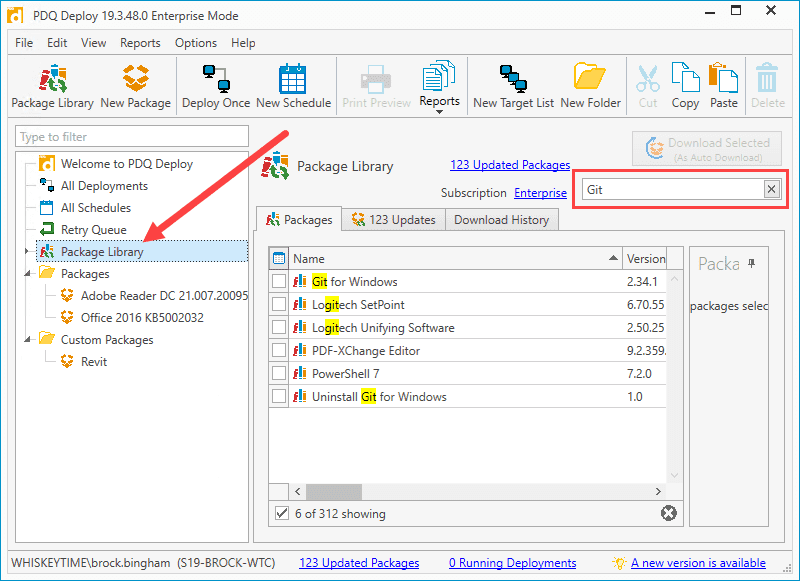Sort by the Version column header

tap(646, 259)
